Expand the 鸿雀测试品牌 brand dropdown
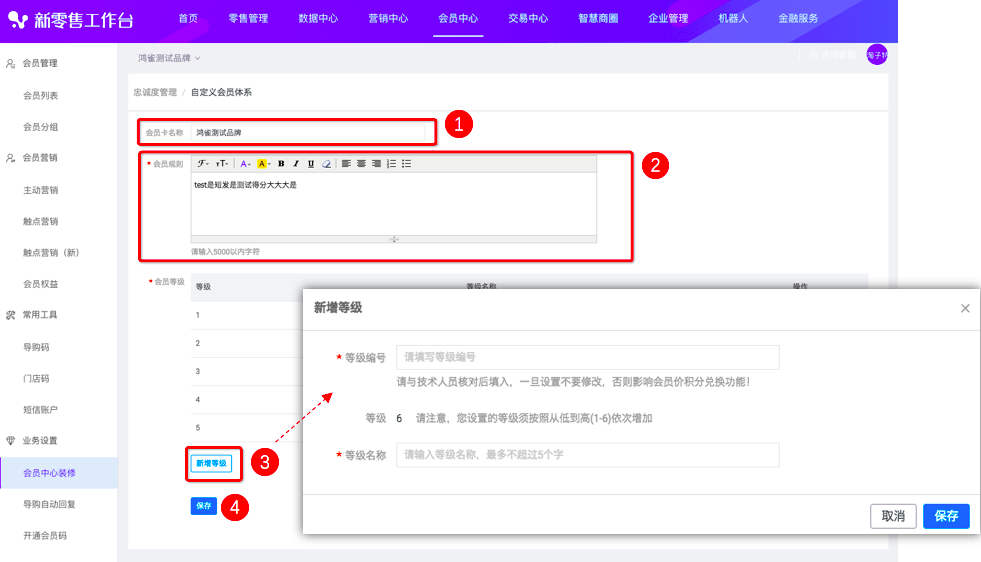This screenshot has height=562, width=981. (x=169, y=58)
